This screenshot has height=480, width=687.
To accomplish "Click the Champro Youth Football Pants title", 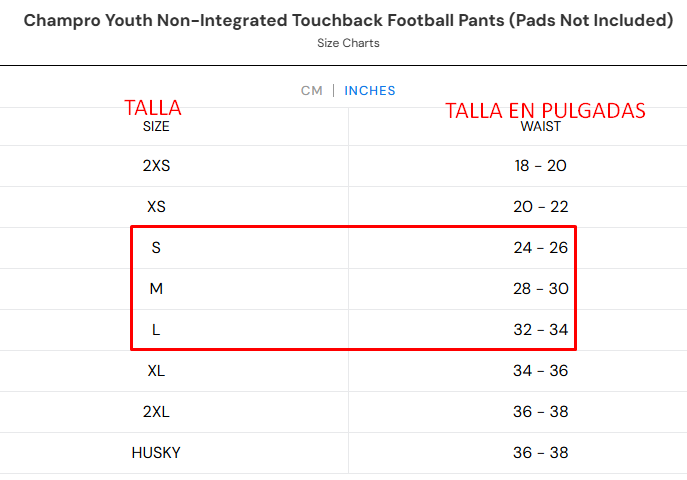I will coord(347,20).
